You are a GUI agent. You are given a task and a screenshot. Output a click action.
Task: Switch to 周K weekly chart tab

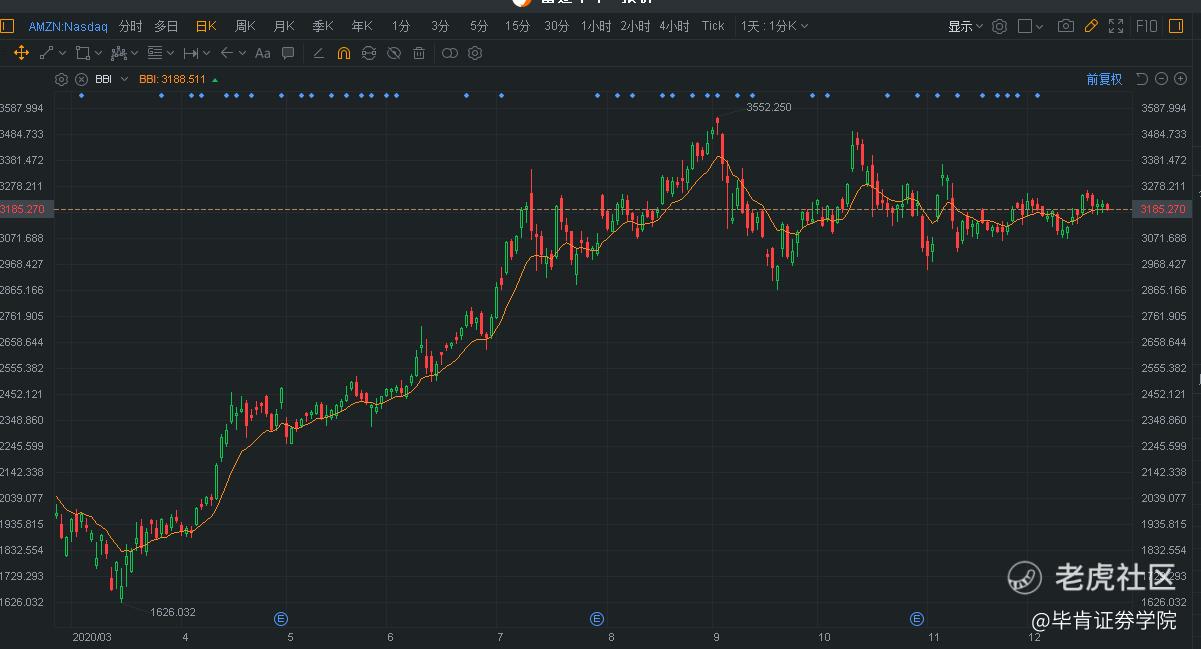click(245, 26)
